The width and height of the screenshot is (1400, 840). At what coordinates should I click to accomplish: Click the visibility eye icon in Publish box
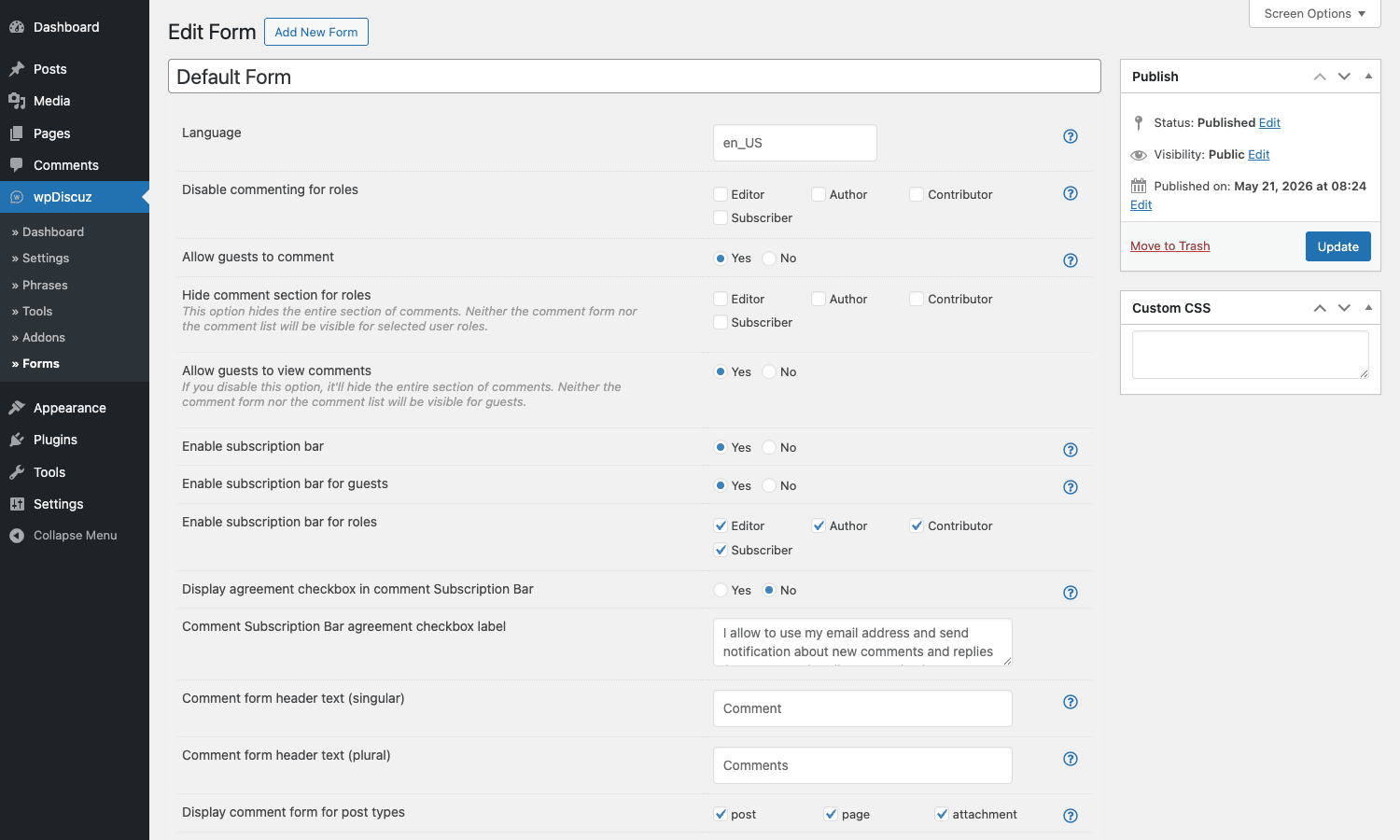click(x=1139, y=155)
